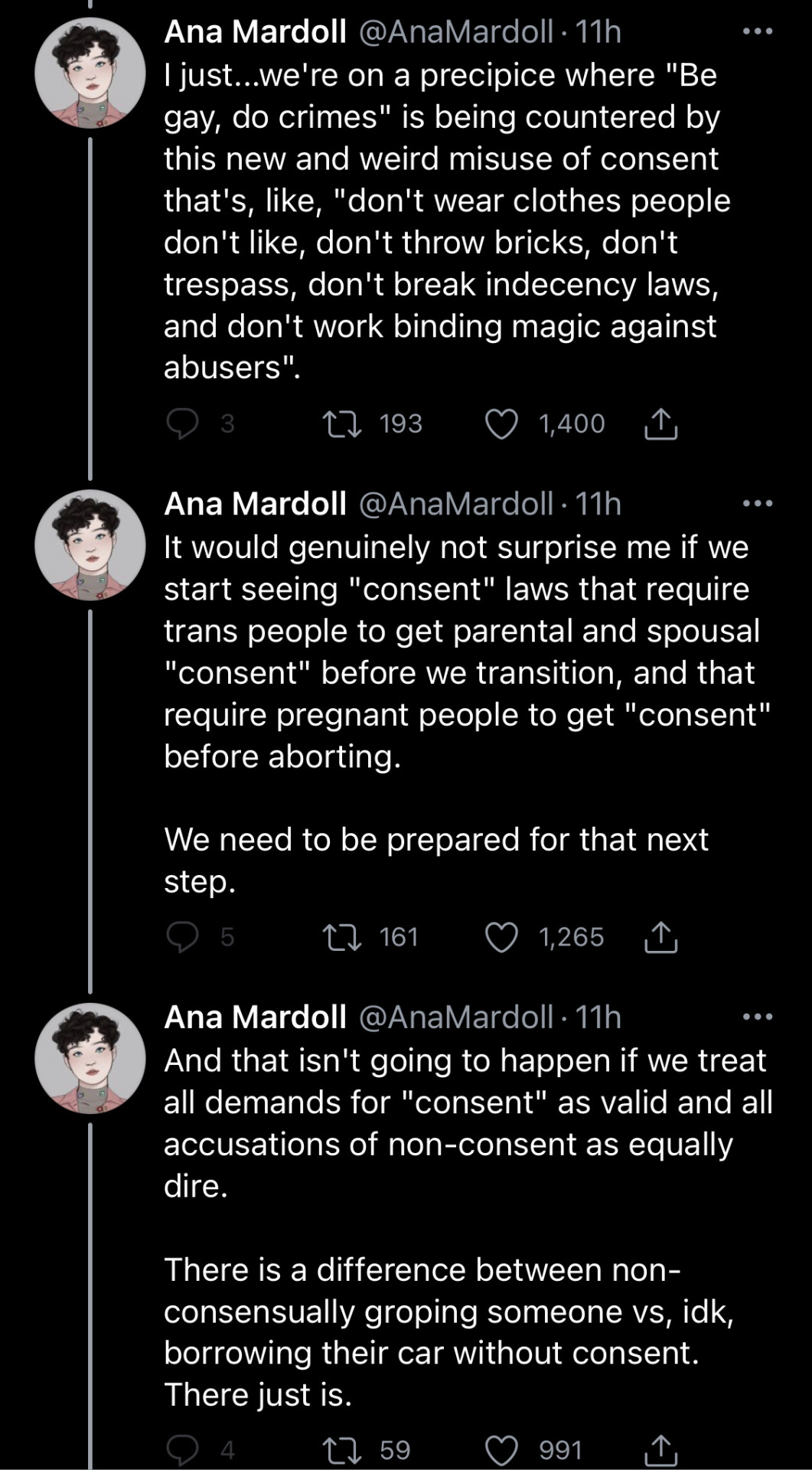Reply to the third tweet with 4 replies
The image size is (812, 1470).
[x=183, y=1449]
